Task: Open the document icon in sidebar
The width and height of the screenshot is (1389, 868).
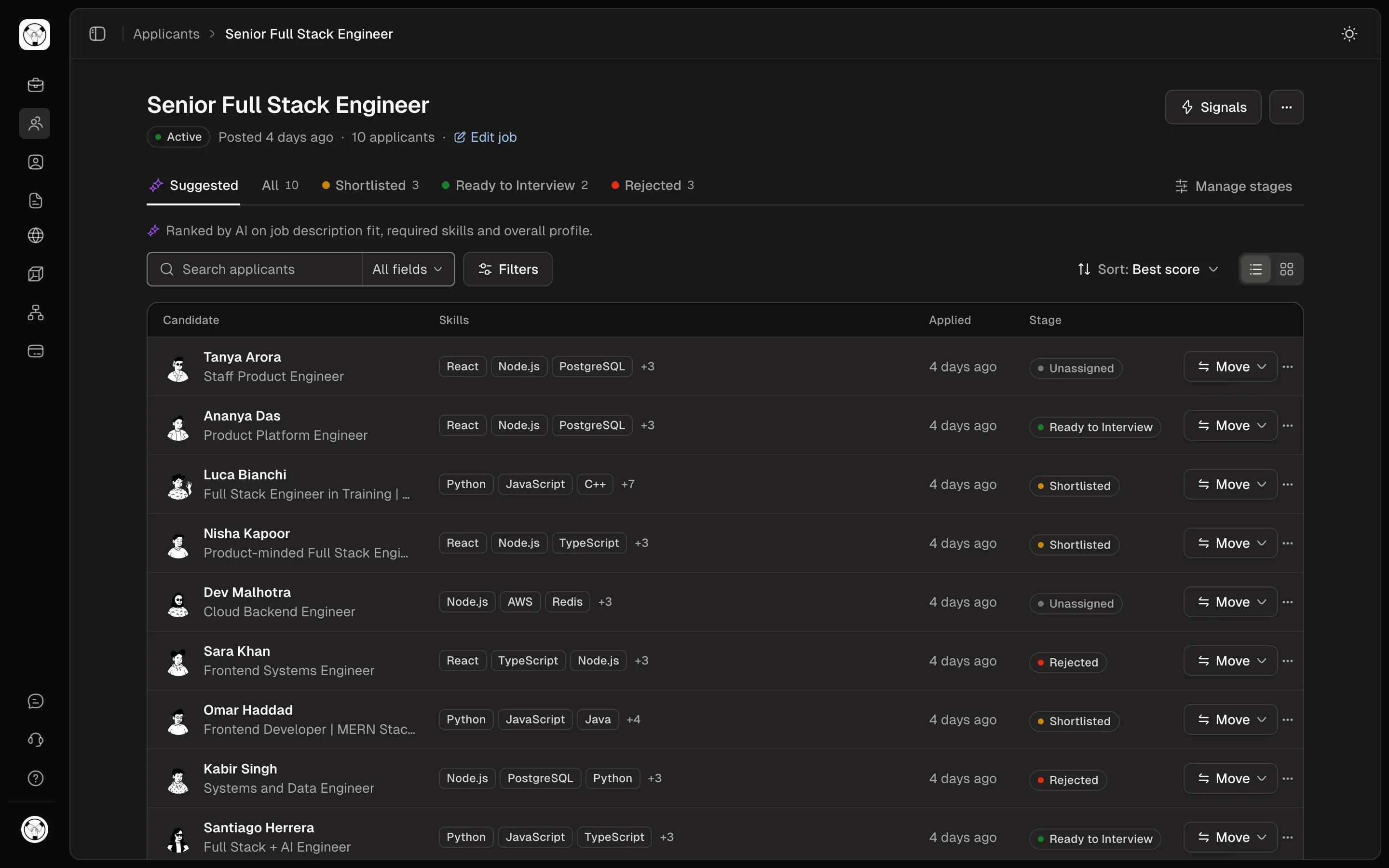Action: pyautogui.click(x=36, y=201)
